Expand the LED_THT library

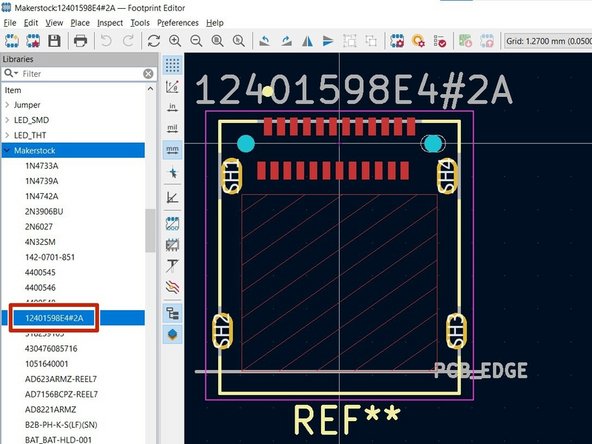click(7, 135)
